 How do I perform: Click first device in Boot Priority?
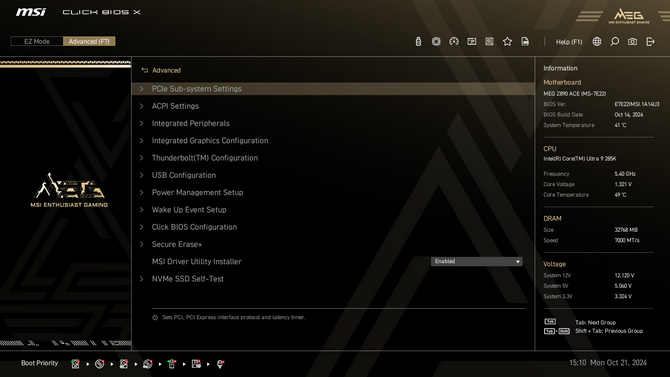pyautogui.click(x=75, y=364)
